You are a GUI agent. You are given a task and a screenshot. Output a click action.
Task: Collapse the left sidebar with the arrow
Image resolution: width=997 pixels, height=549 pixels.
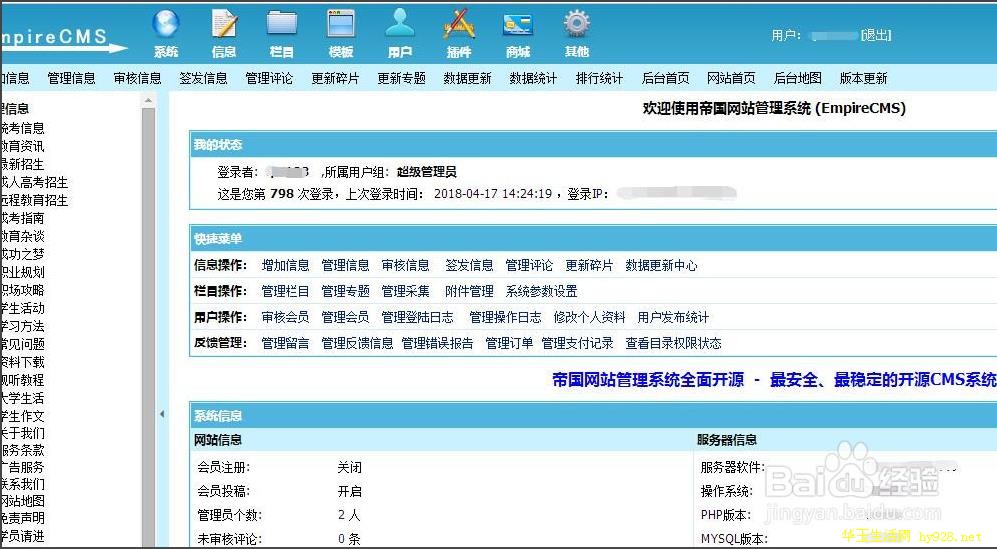point(162,413)
